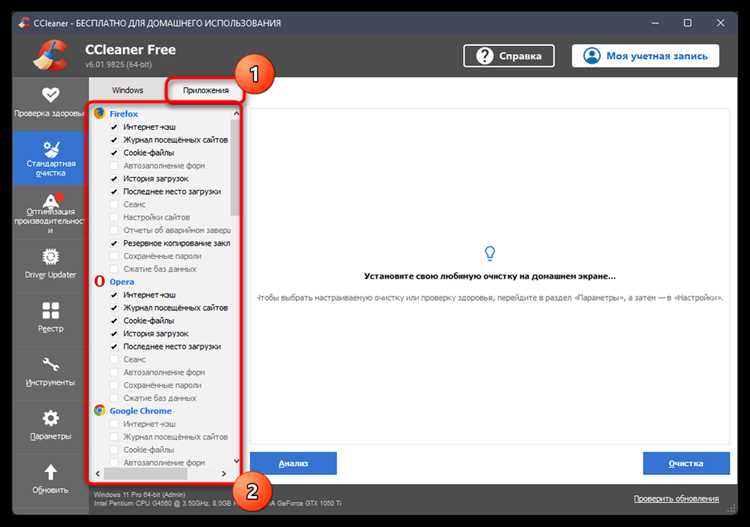Click the horizontal scroll right arrow
This screenshot has width=750, height=527.
223,473
